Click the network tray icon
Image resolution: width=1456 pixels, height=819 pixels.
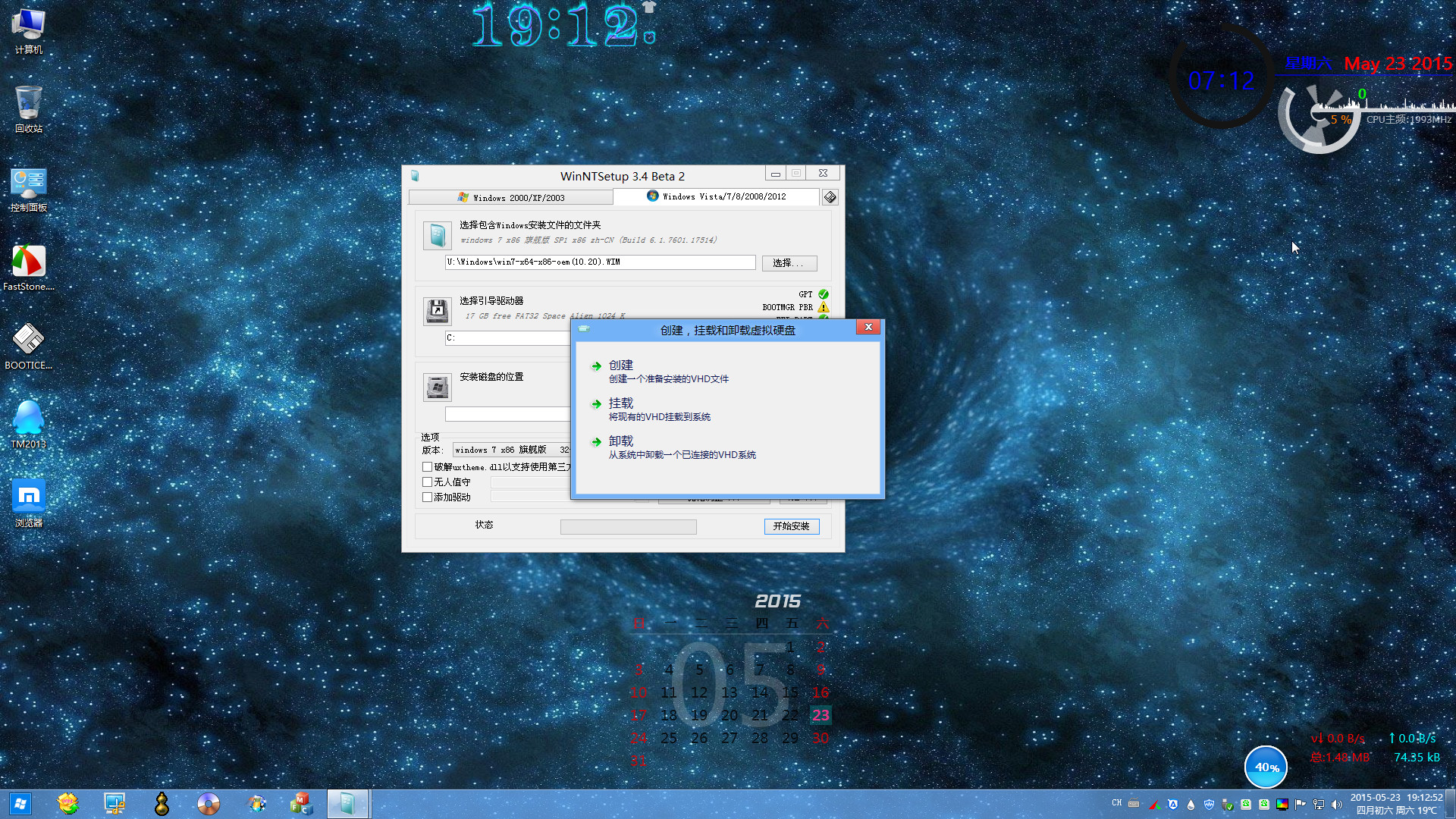[1319, 805]
